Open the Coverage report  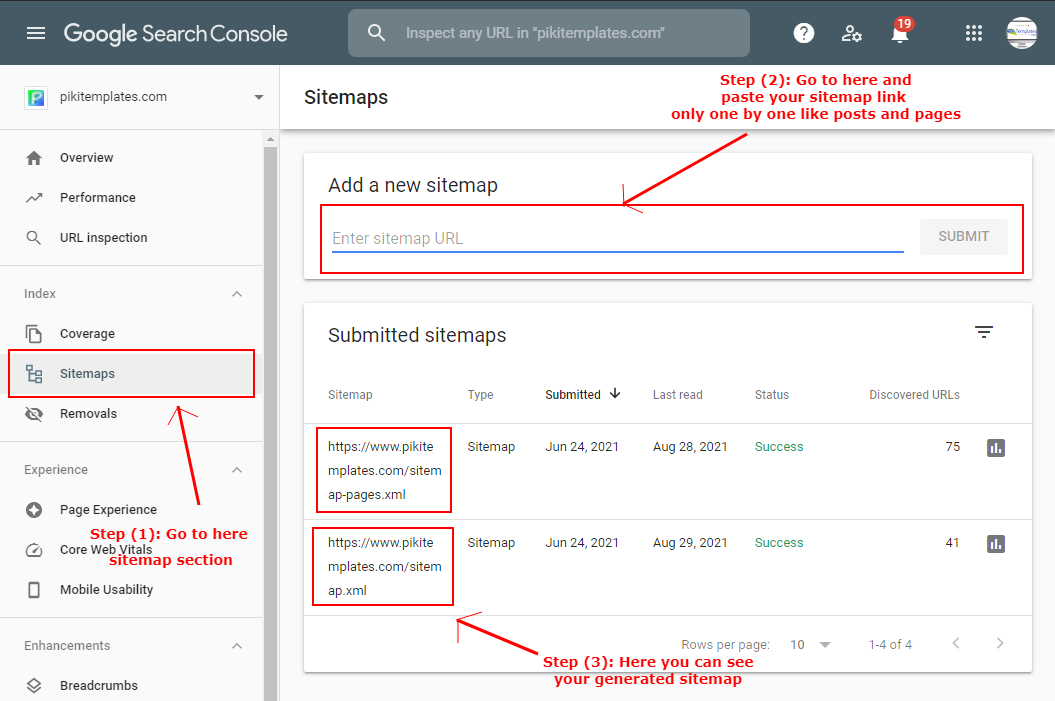132,334
